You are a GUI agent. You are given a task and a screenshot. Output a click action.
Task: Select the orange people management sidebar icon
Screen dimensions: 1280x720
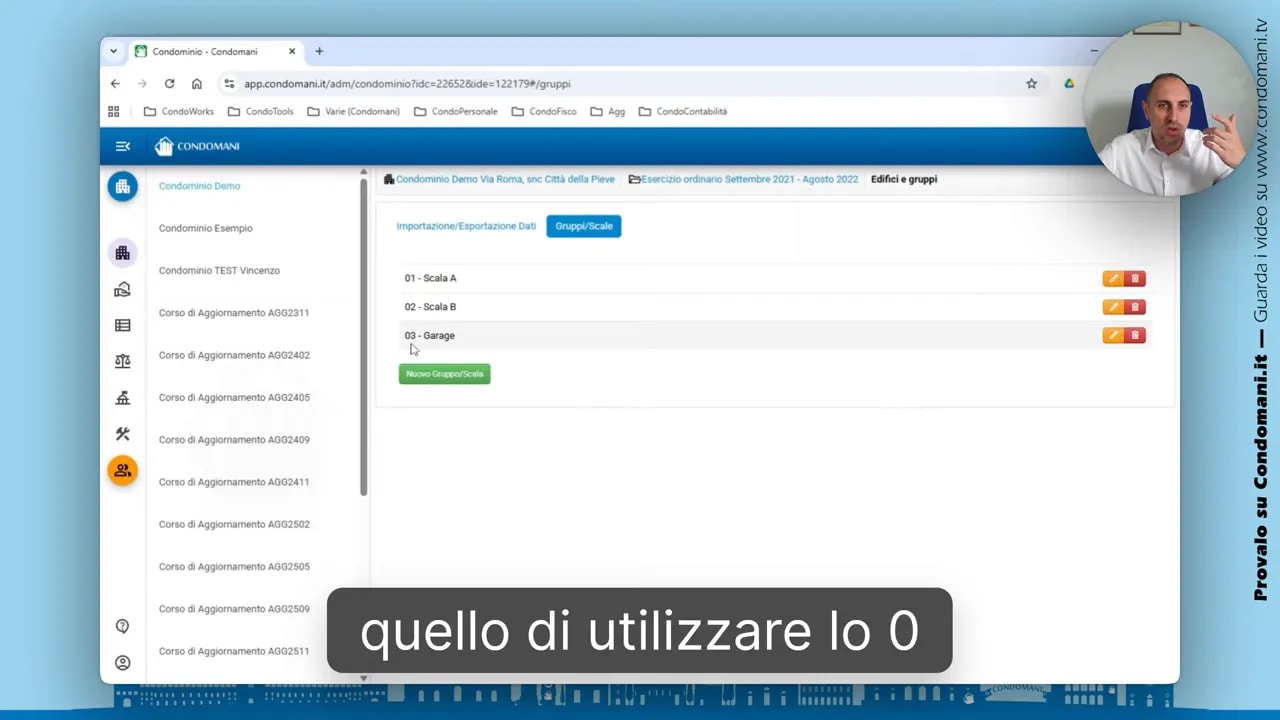[122, 470]
